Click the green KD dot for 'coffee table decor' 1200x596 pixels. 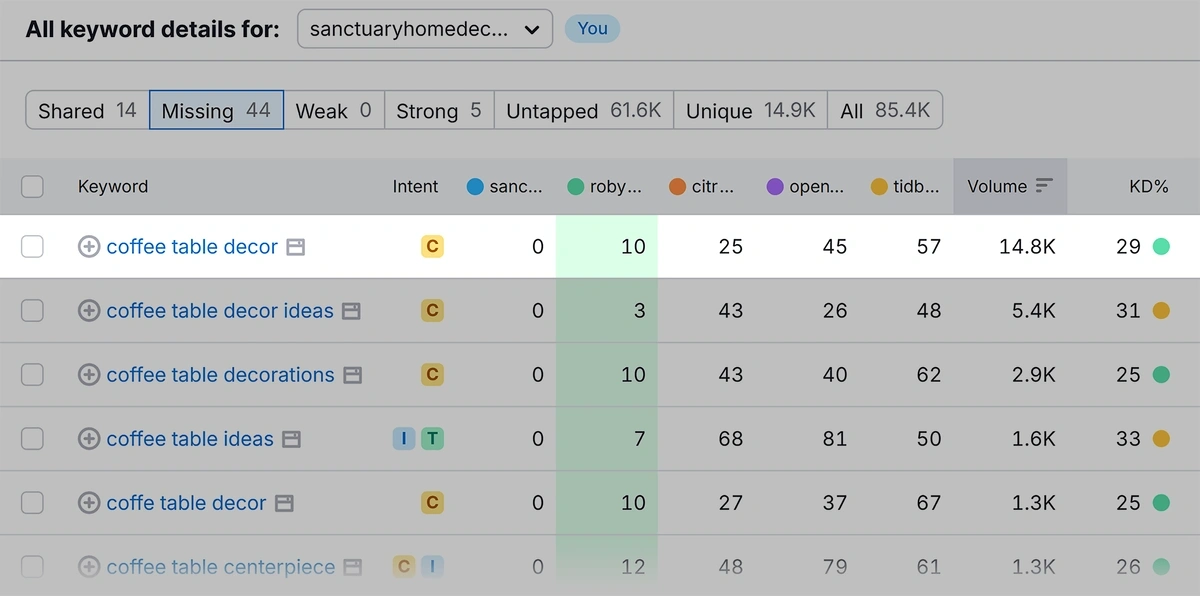1161,247
